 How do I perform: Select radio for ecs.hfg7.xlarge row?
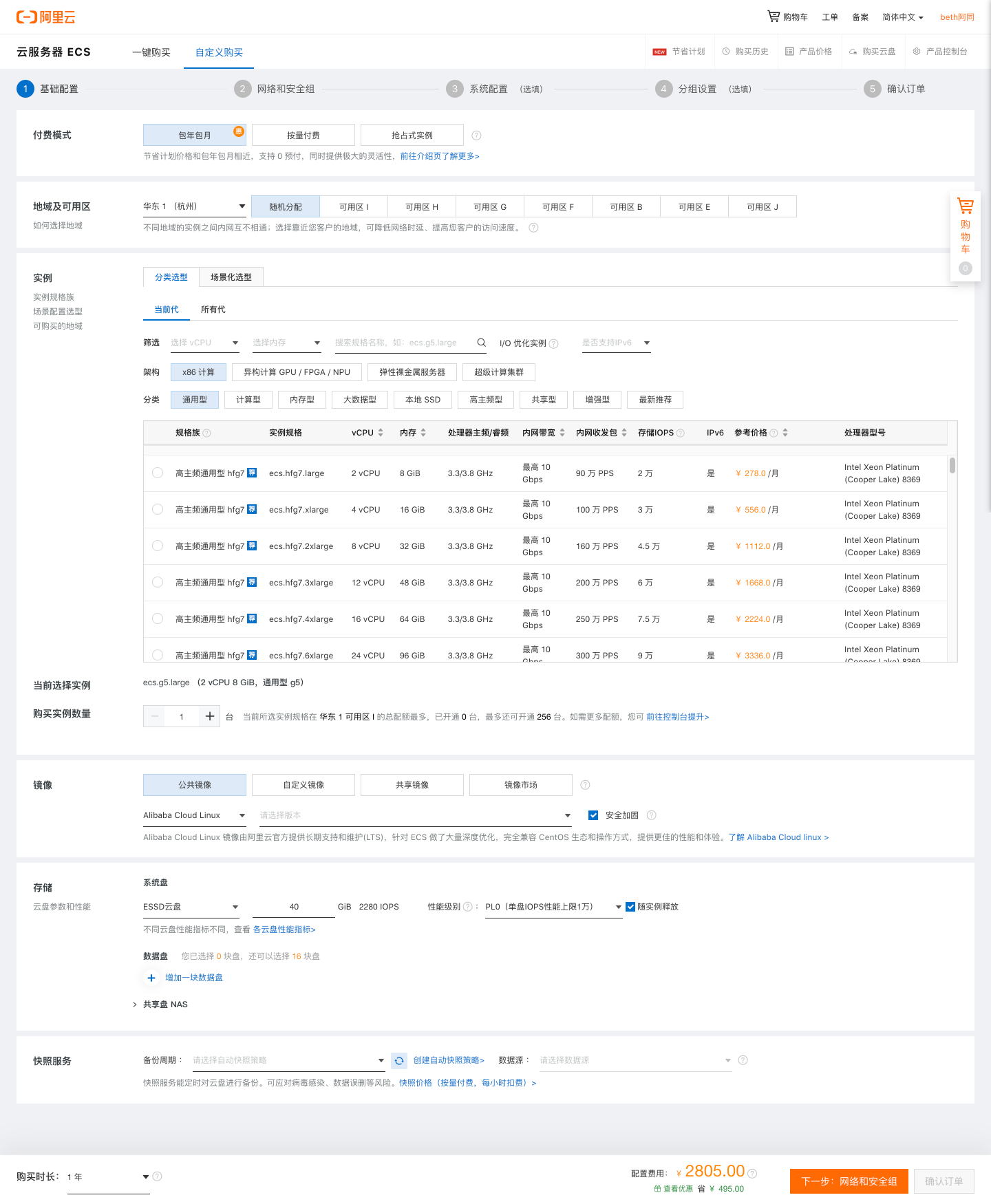(x=158, y=509)
